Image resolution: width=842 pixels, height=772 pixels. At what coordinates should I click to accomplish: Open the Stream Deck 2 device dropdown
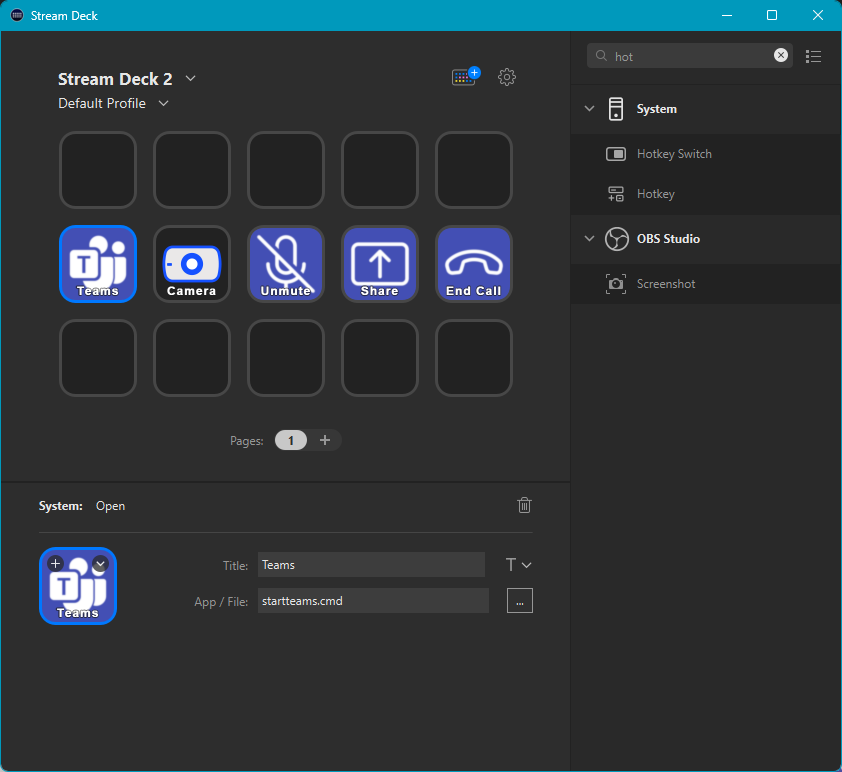coord(191,79)
